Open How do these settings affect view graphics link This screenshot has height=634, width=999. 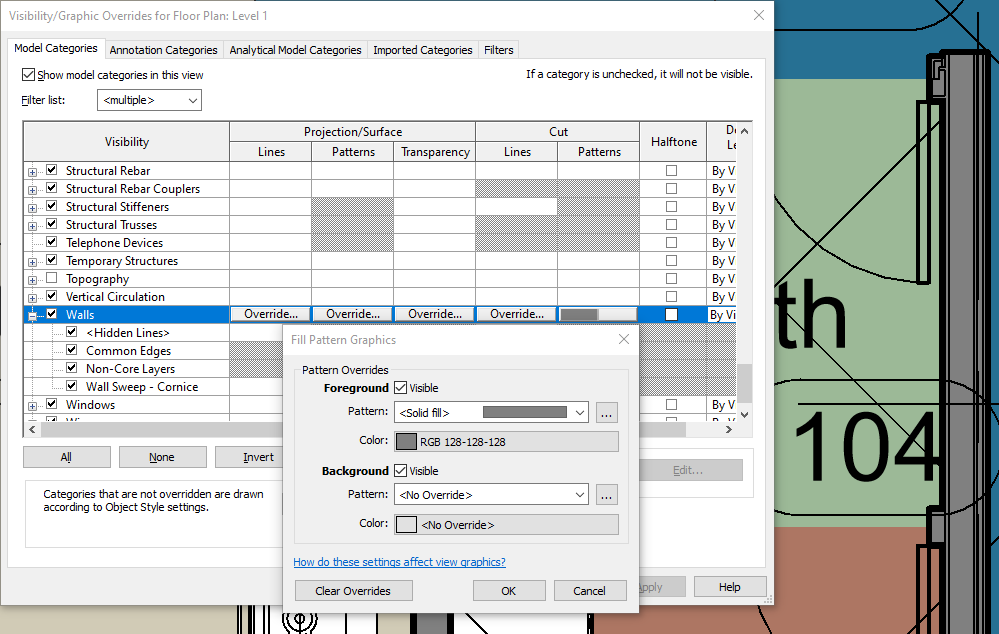[399, 562]
